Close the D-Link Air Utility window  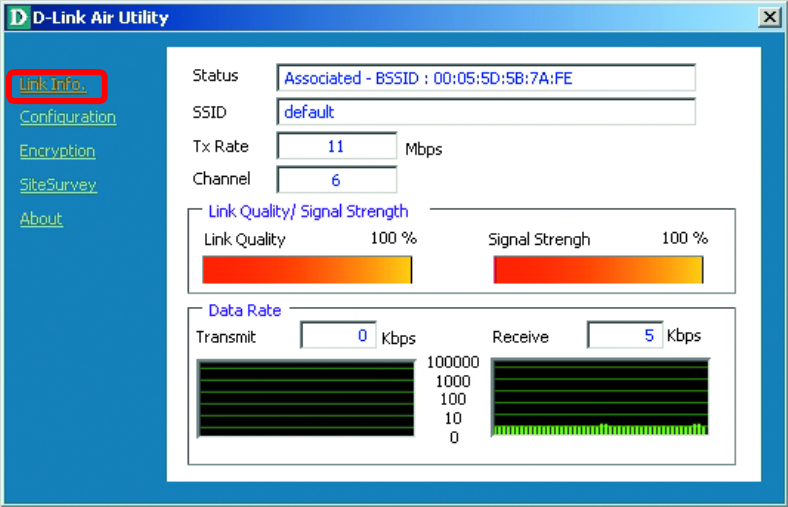[769, 17]
